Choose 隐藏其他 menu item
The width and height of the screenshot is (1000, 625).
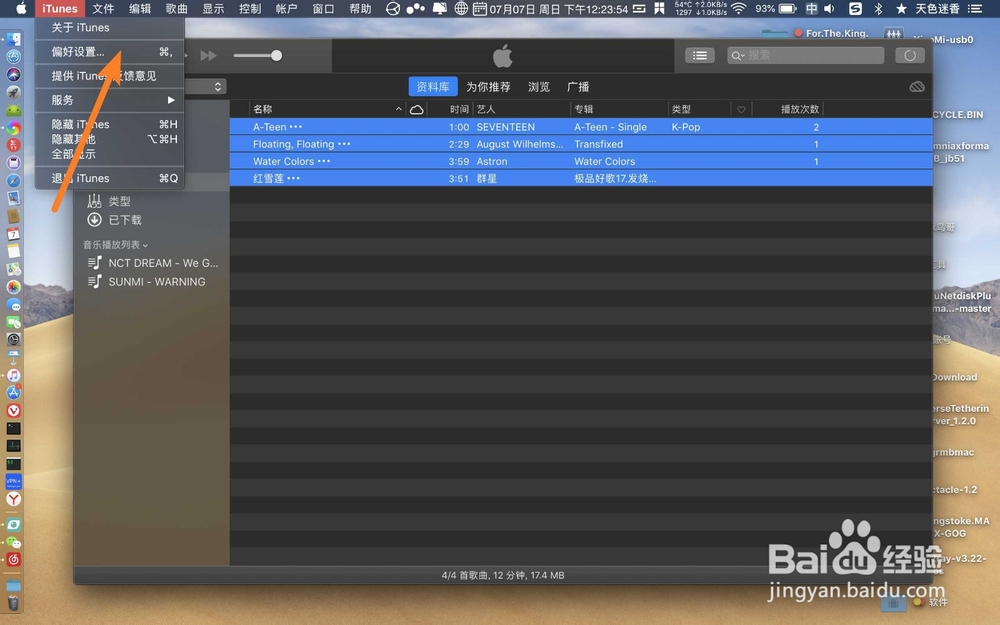click(x=110, y=139)
